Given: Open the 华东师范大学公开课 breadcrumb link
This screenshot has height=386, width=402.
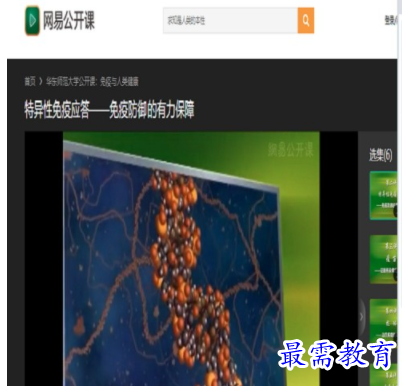Looking at the screenshot, I should pos(92,81).
